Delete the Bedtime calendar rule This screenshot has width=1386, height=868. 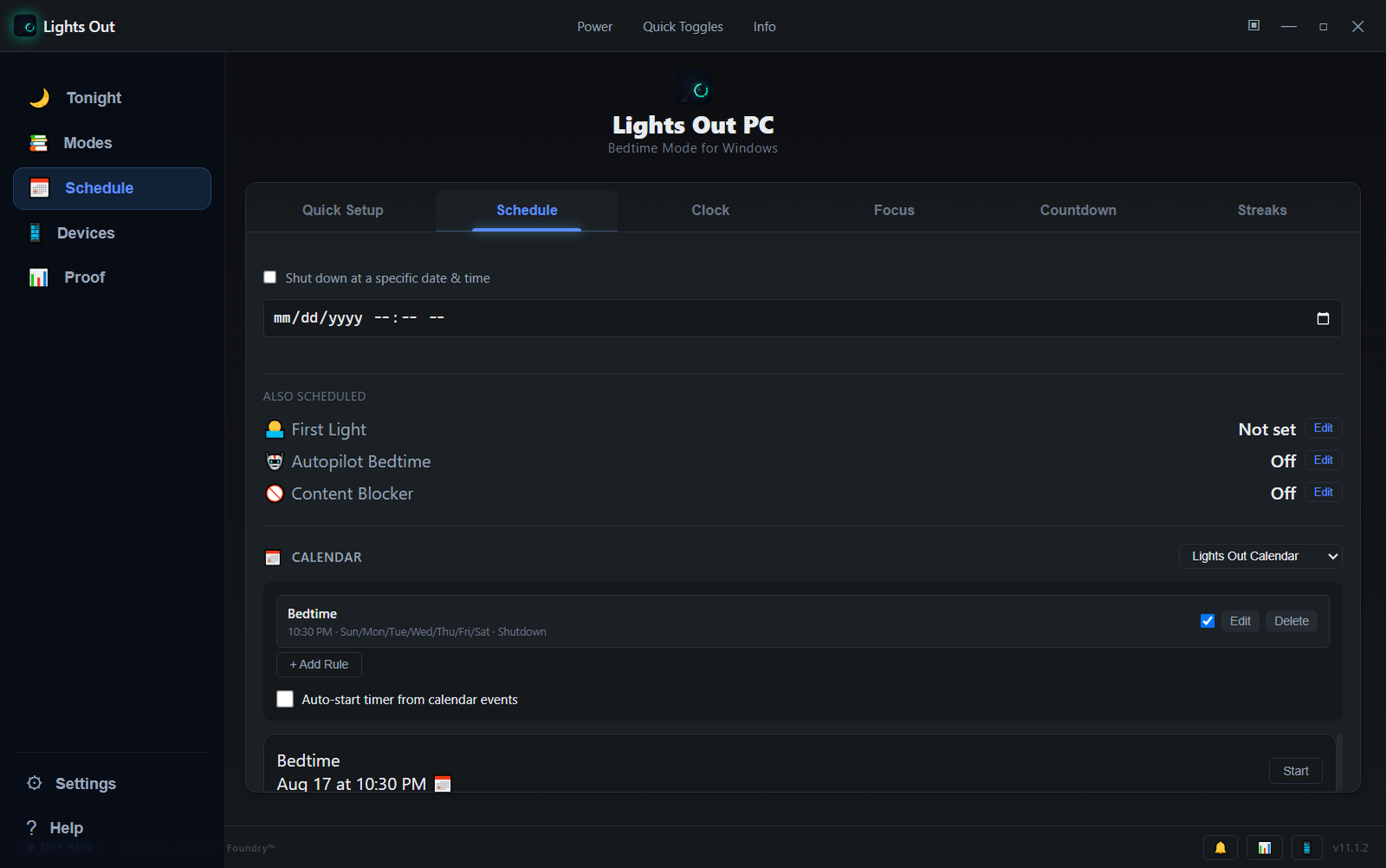1292,621
